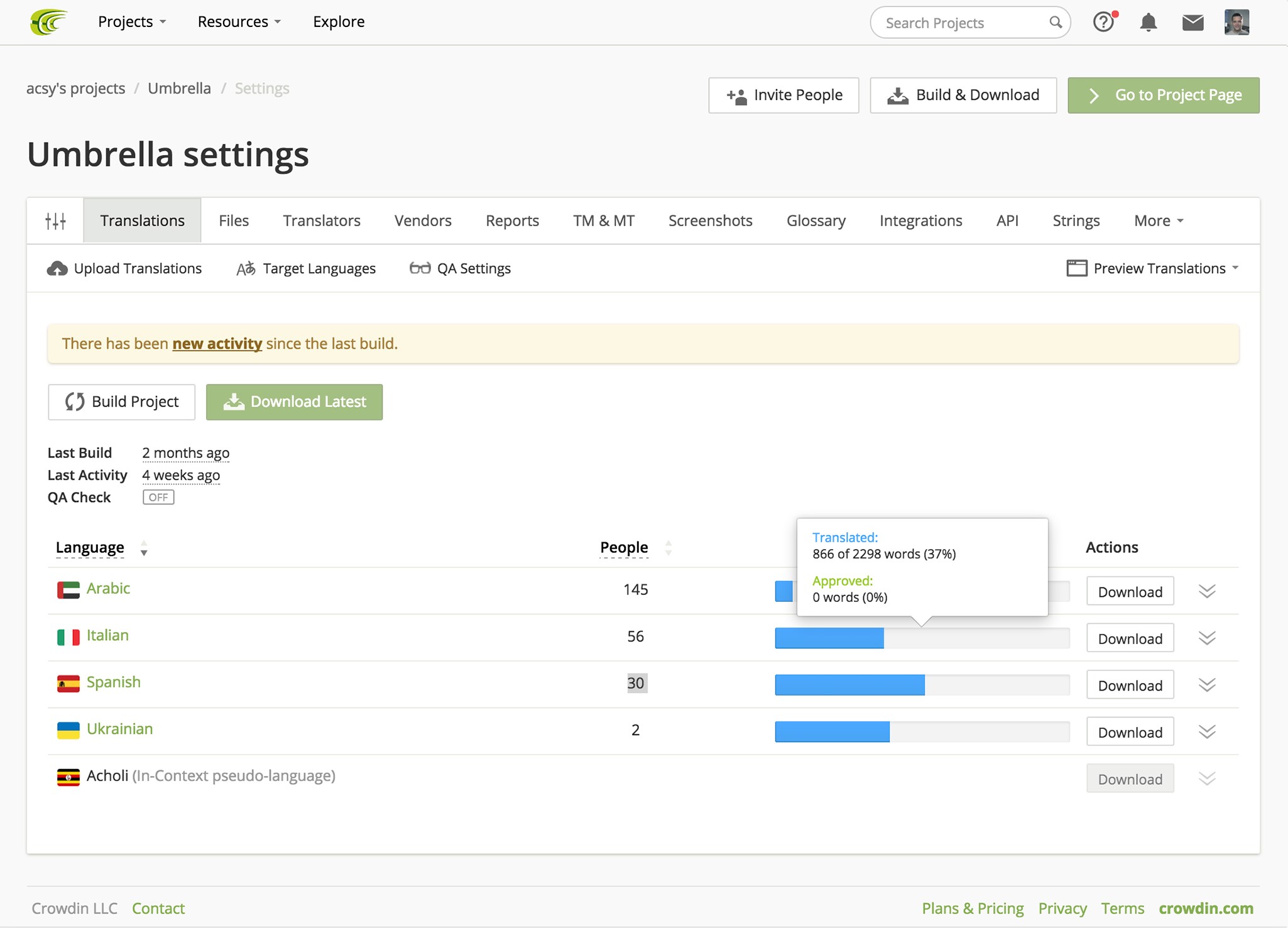
Task: Toggle the QA Check OFF badge
Action: click(x=158, y=497)
